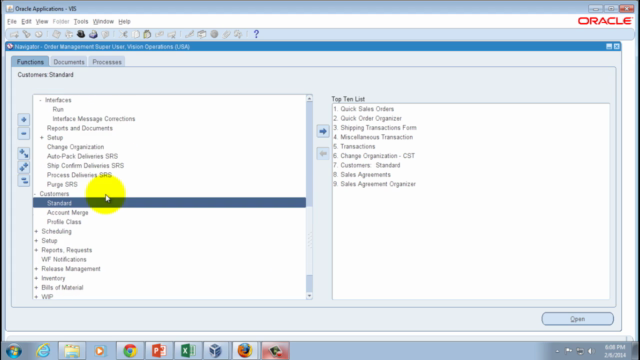This screenshot has width=640, height=360.
Task: Expand the Setup node below Scheduling
Action: point(36,241)
